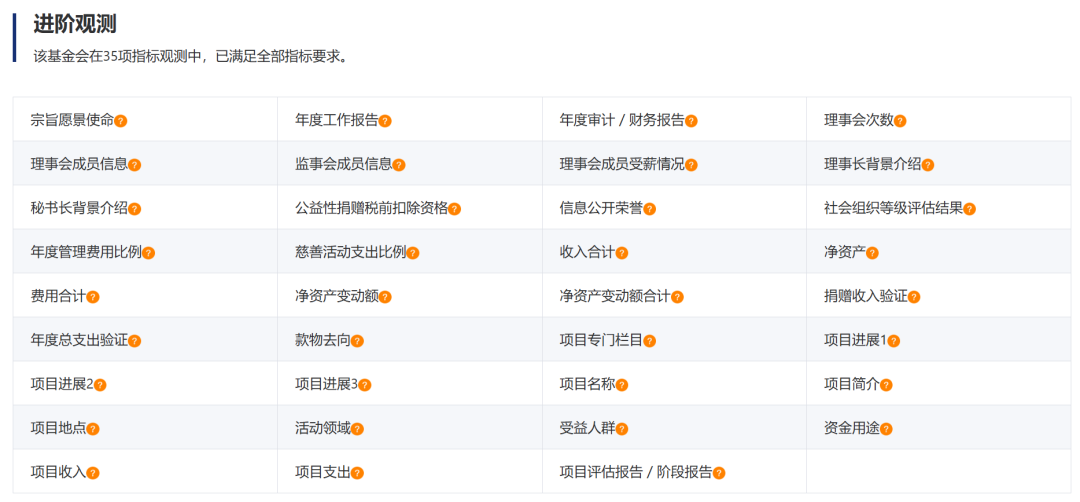The width and height of the screenshot is (1080, 502).
Task: Click help icon next to 活动领域
Action: pyautogui.click(x=357, y=430)
